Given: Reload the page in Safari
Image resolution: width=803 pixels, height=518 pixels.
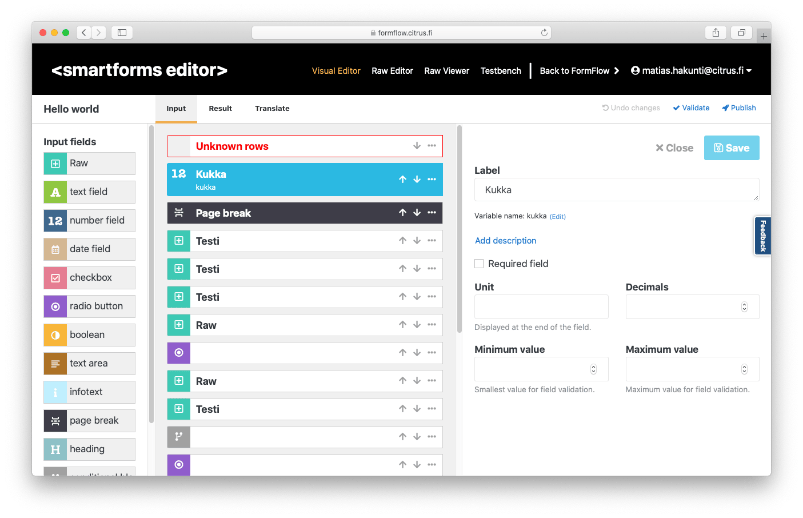Looking at the screenshot, I should point(544,32).
